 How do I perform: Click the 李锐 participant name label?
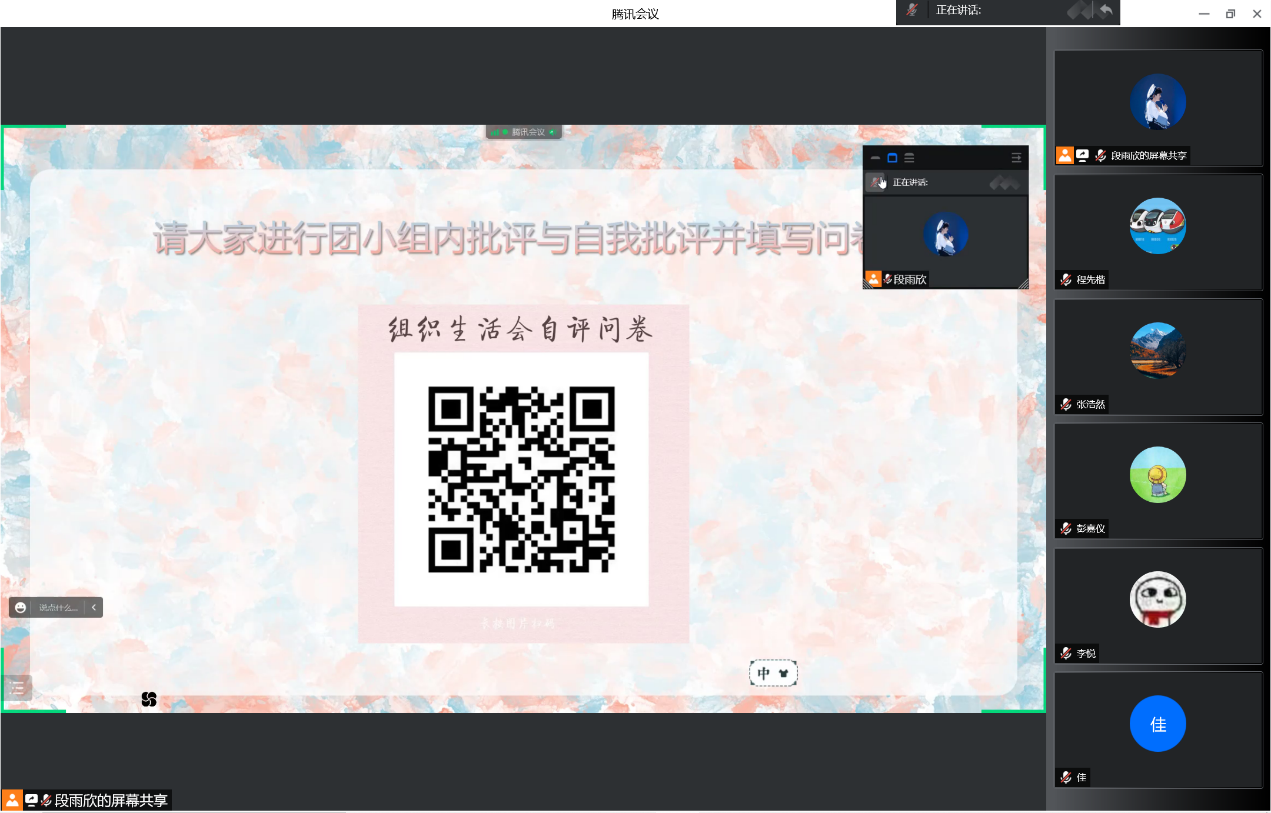pyautogui.click(x=1086, y=654)
